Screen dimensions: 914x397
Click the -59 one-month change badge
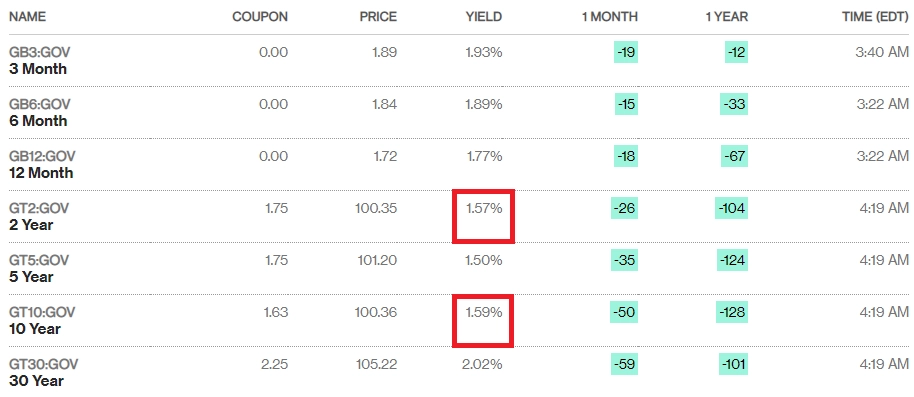click(x=625, y=364)
